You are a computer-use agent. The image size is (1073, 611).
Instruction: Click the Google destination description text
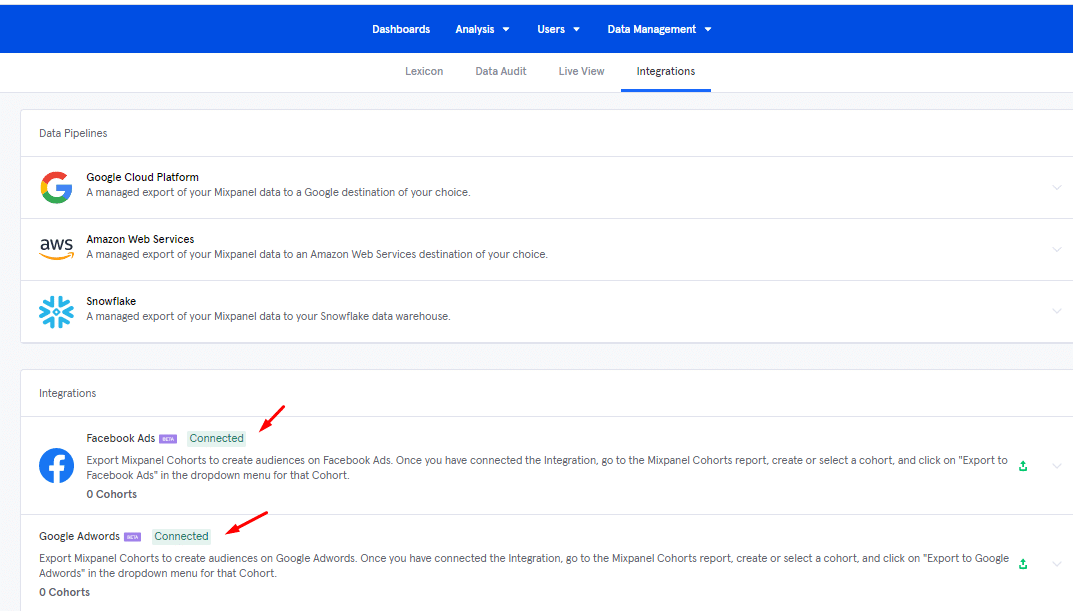279,192
